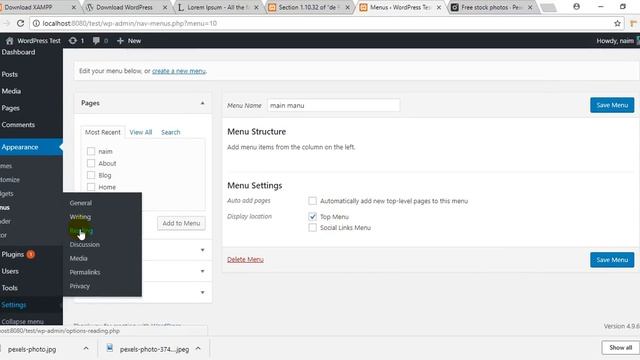Screen dimensions: 640x360
Task: Click the browser reload icon
Action: click(20, 23)
